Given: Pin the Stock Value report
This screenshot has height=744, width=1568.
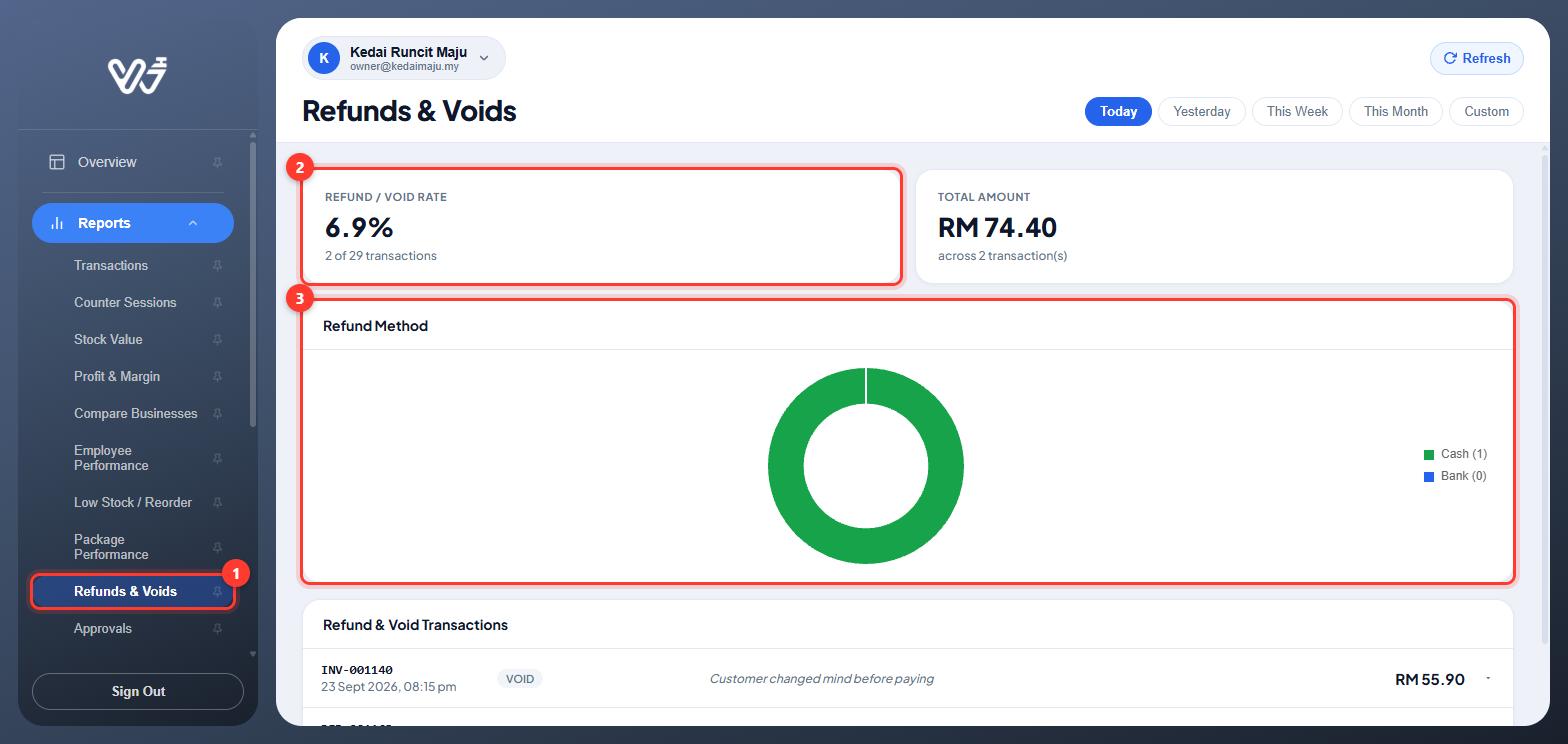Looking at the screenshot, I should 217,339.
